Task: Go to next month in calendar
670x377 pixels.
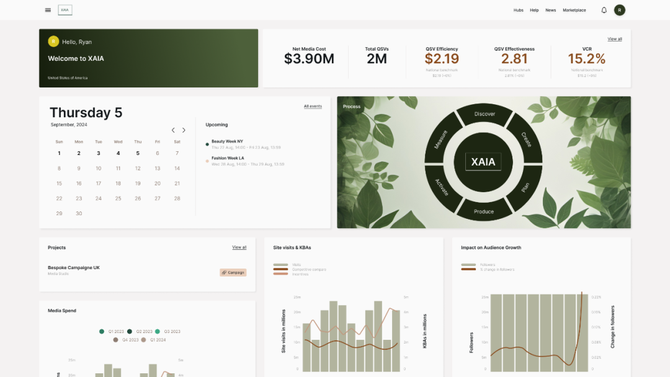Action: click(x=184, y=130)
